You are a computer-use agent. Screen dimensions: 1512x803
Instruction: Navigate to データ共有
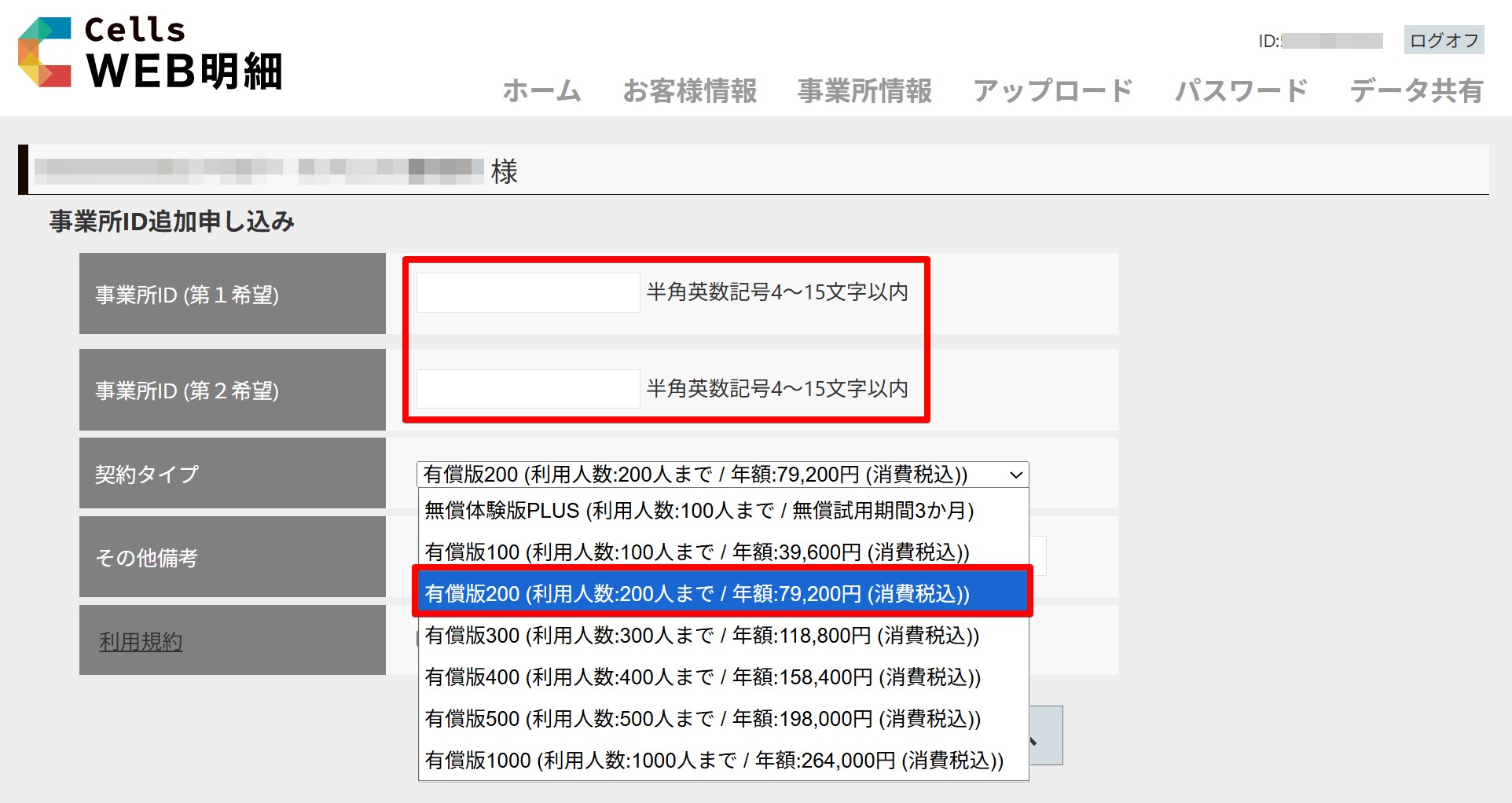click(x=1416, y=91)
